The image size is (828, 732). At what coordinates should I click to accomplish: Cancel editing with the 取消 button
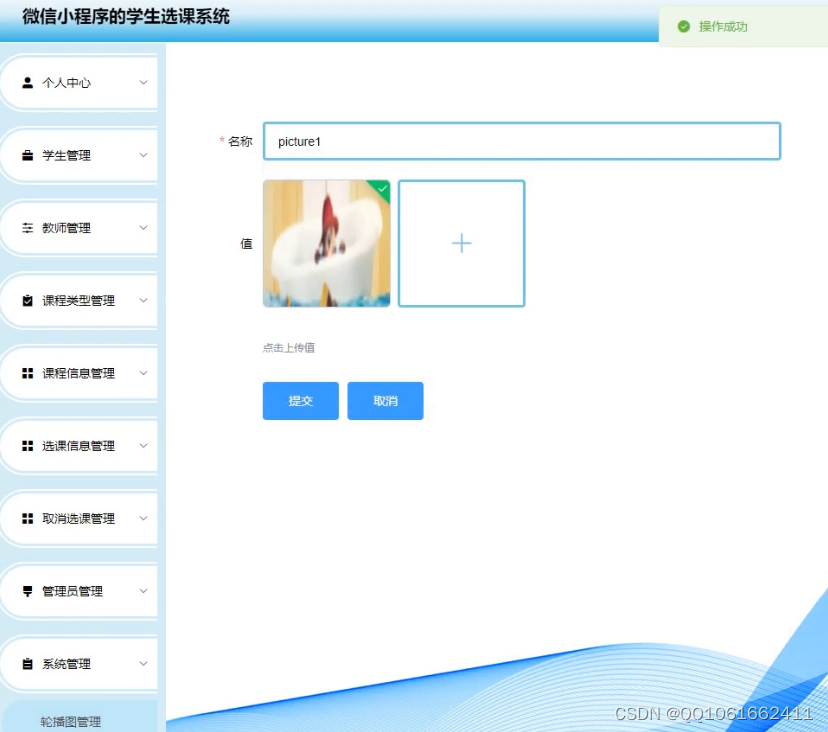(385, 400)
